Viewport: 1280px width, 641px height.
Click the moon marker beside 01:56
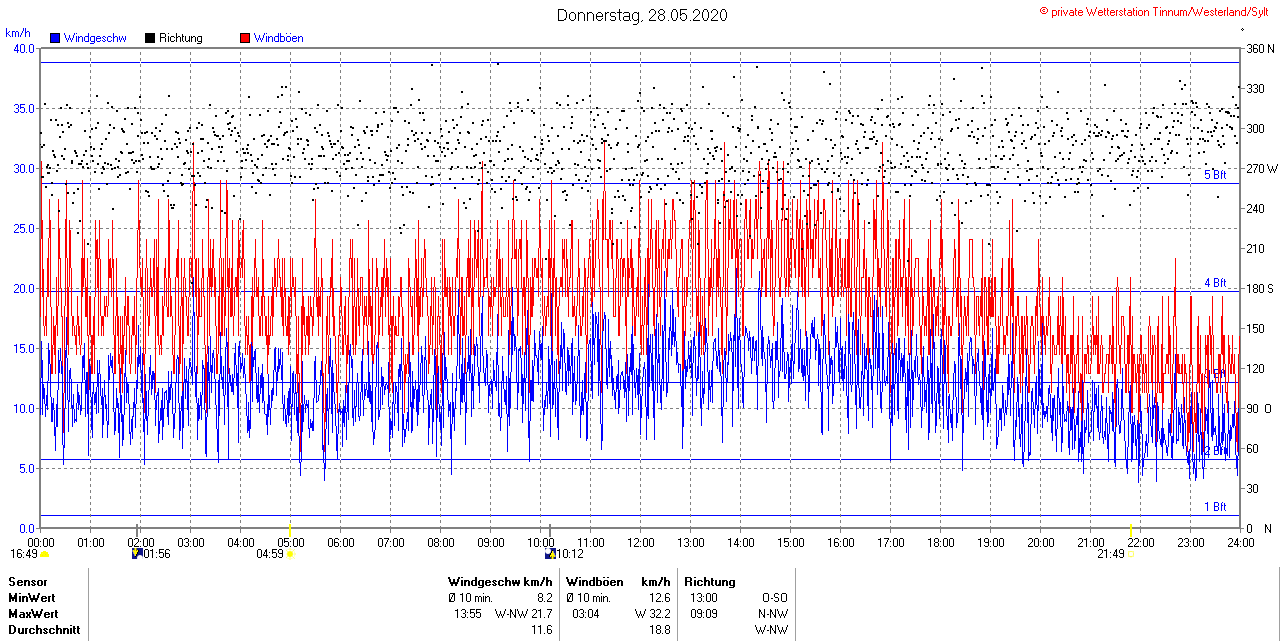(x=136, y=553)
